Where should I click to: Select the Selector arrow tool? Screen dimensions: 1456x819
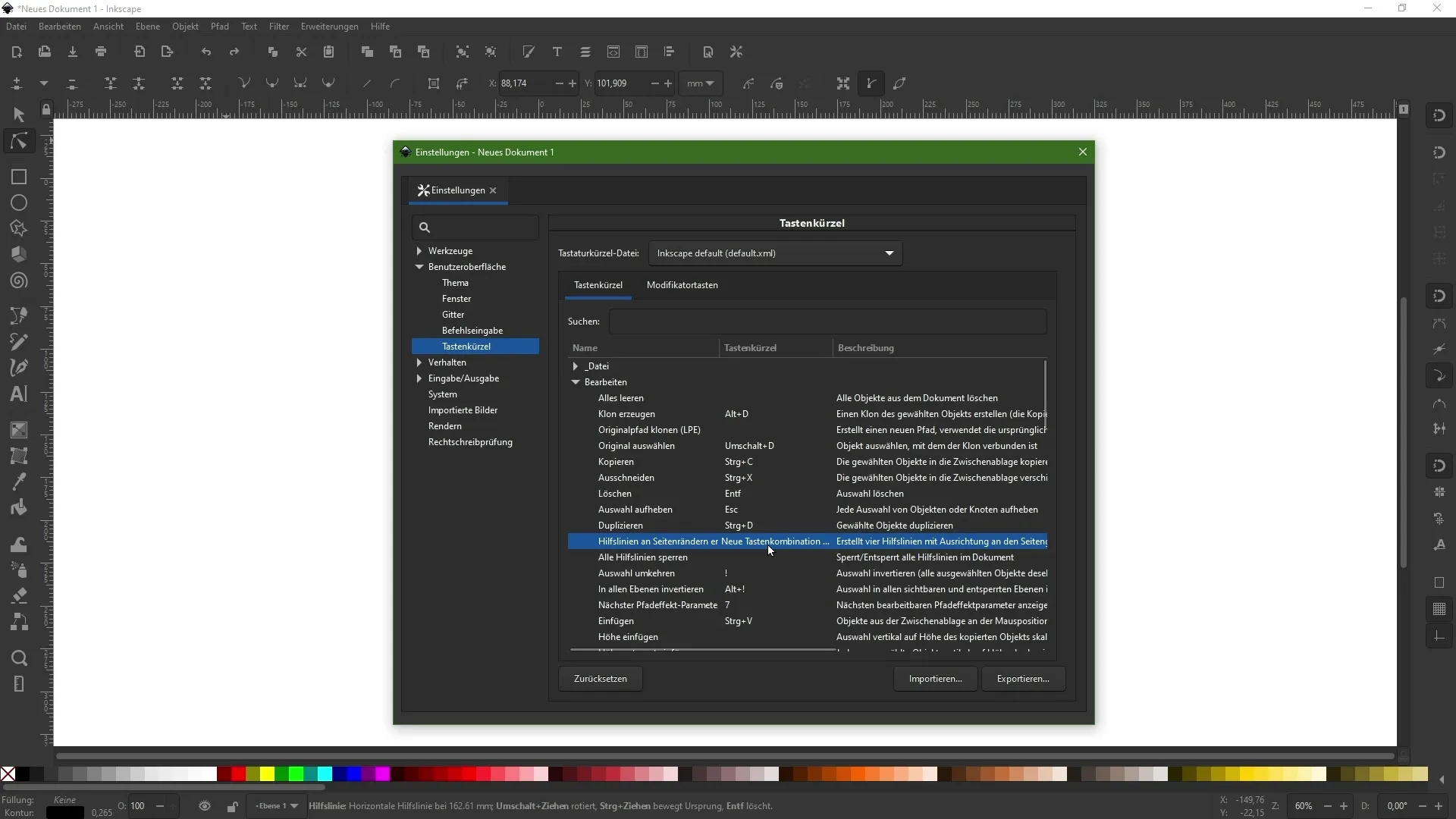pos(19,115)
